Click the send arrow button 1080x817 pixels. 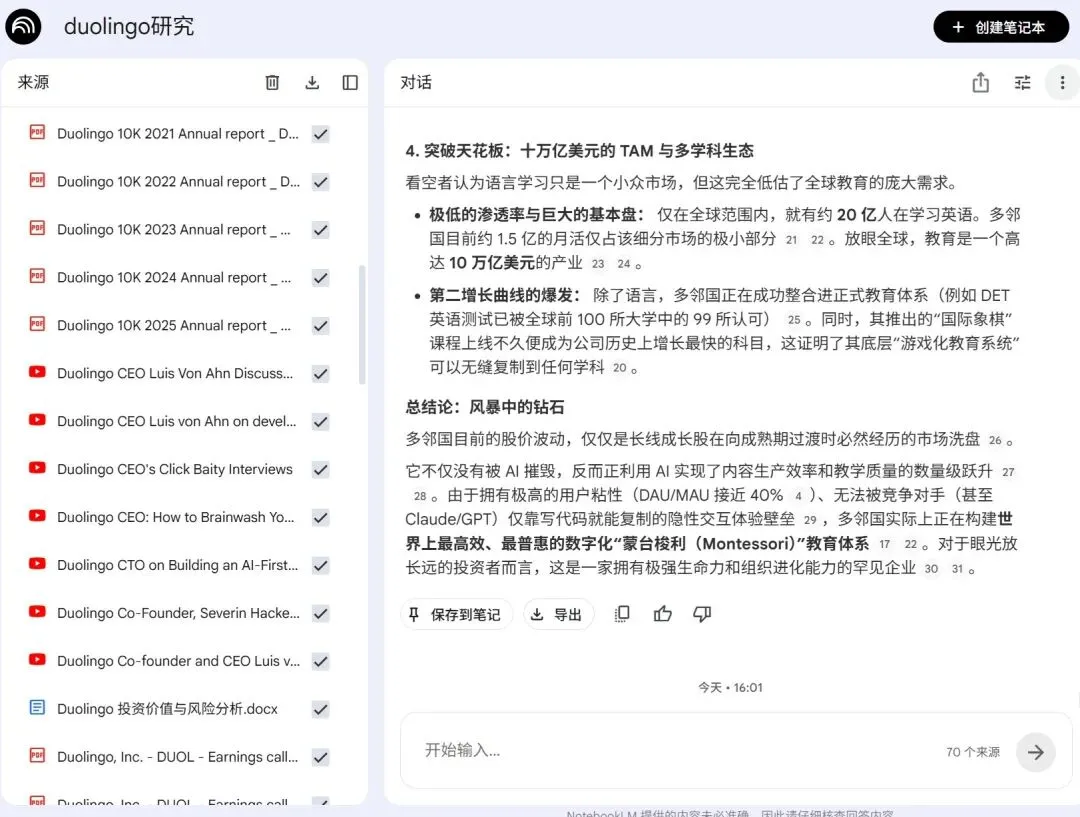tap(1035, 752)
